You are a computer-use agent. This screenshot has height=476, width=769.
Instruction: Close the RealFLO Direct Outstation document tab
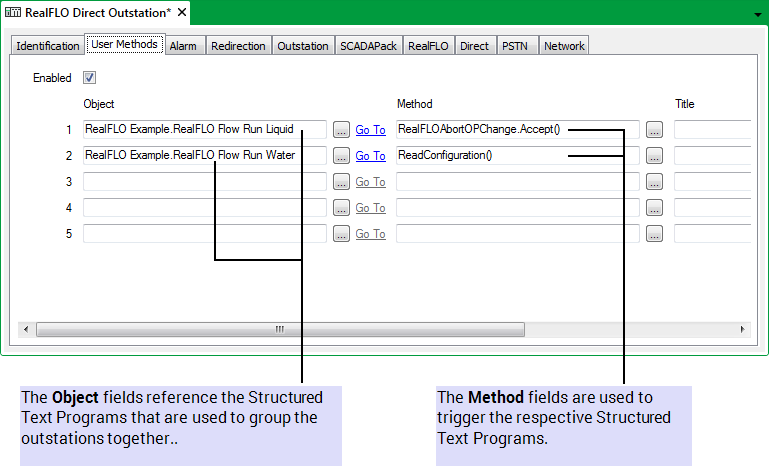182,12
